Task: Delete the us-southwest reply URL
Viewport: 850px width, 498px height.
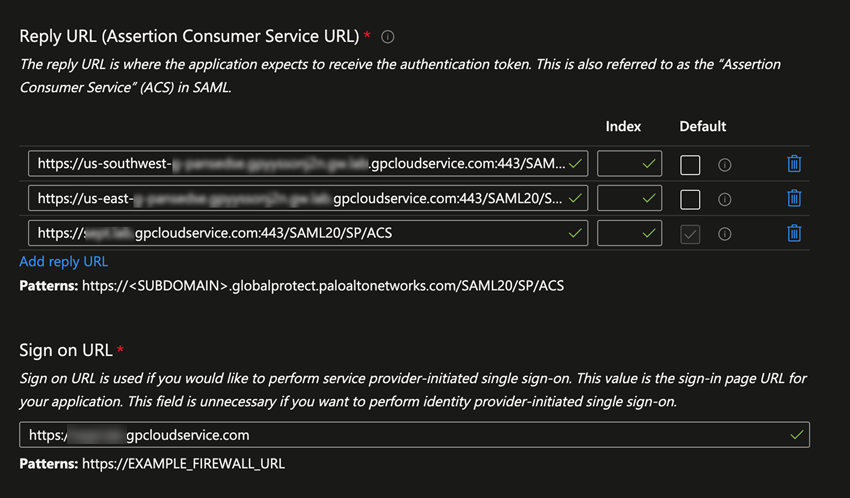Action: 794,164
